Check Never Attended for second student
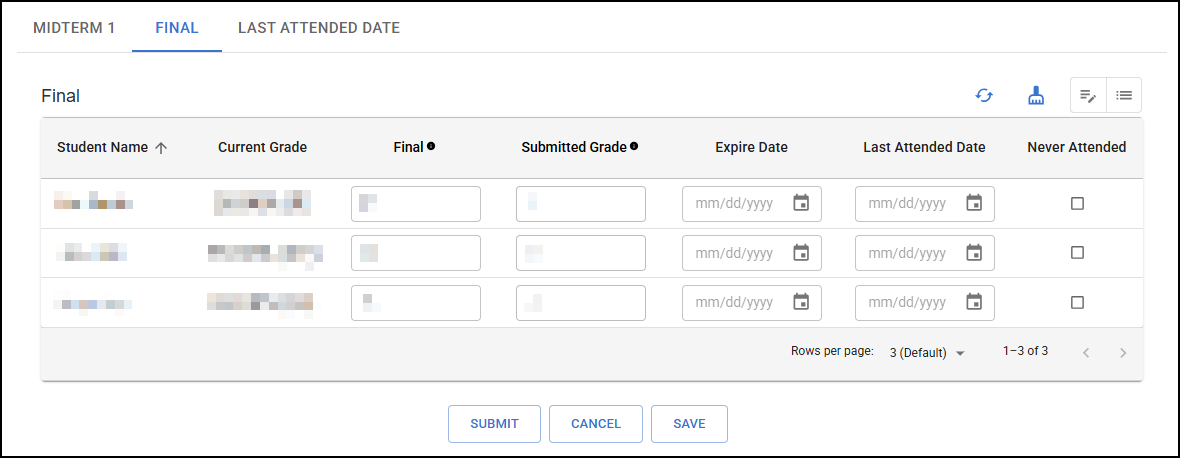The image size is (1180, 458). click(x=1077, y=253)
